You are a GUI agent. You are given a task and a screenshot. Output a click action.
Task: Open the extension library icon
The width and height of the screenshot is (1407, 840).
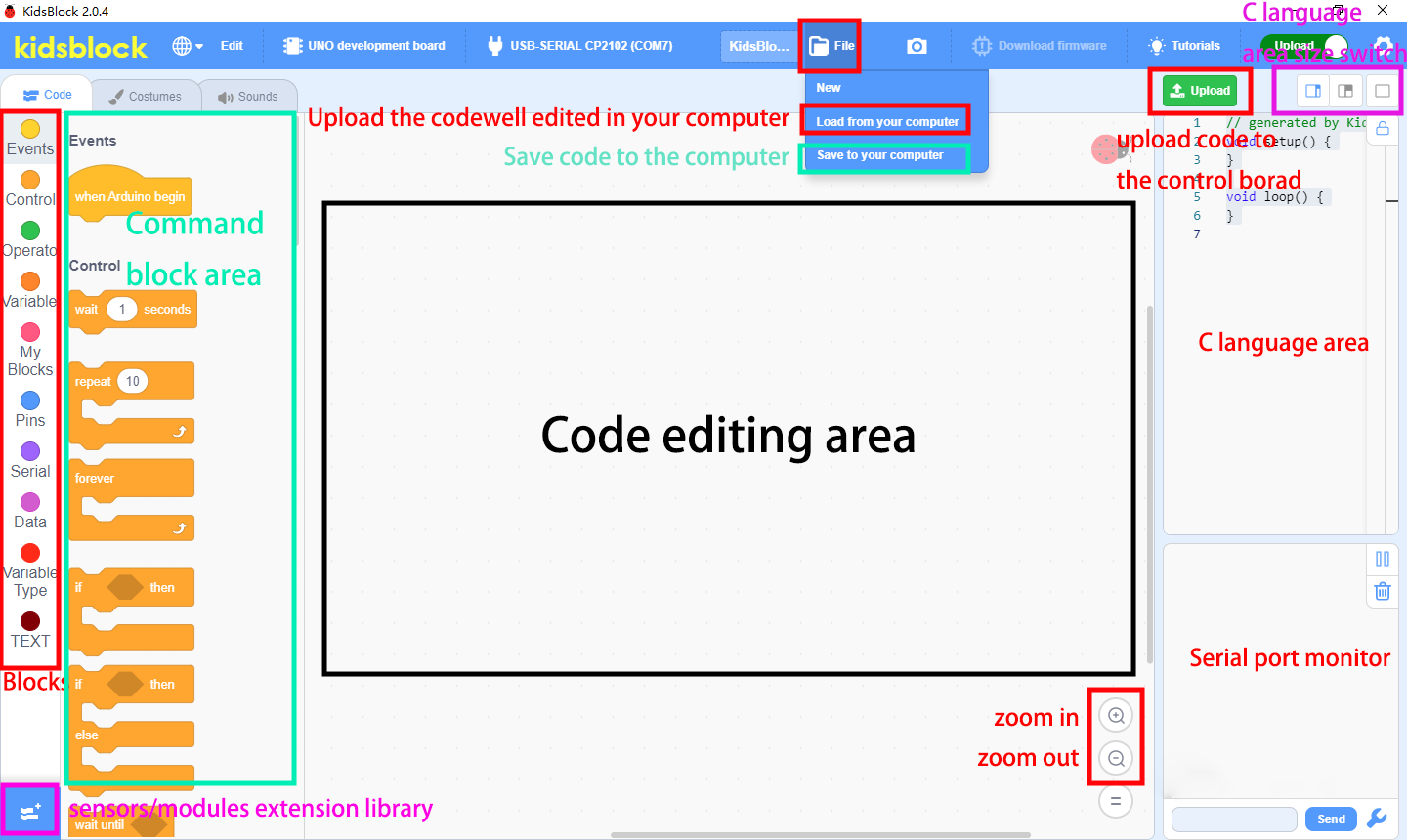click(x=29, y=812)
